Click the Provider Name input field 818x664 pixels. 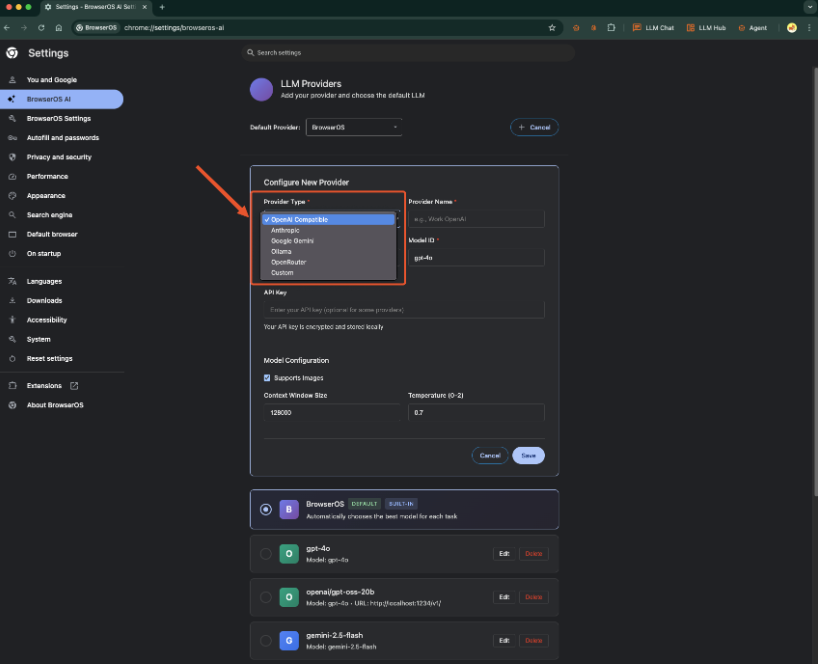[x=476, y=219]
